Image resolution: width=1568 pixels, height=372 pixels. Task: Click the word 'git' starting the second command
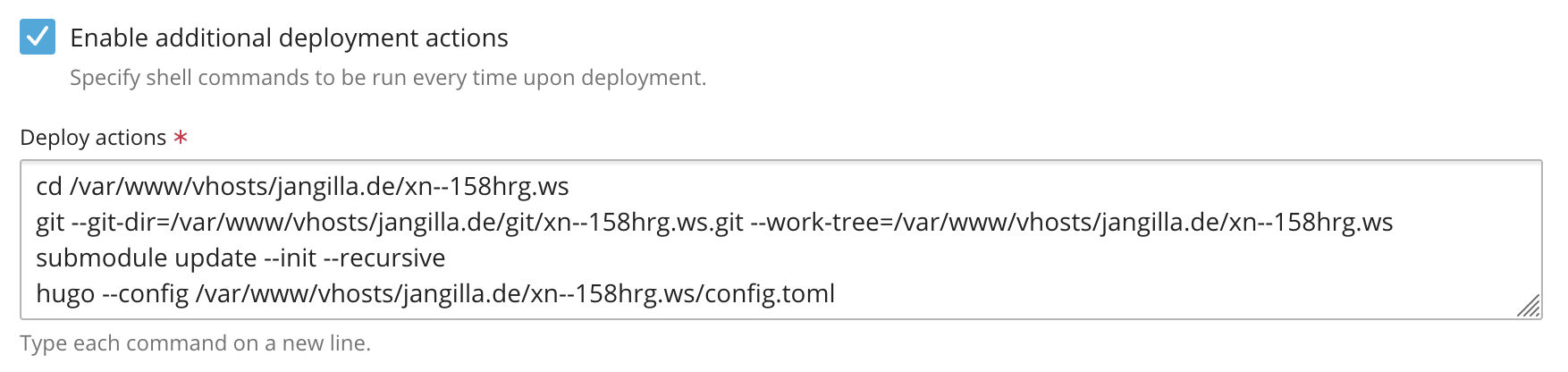50,222
